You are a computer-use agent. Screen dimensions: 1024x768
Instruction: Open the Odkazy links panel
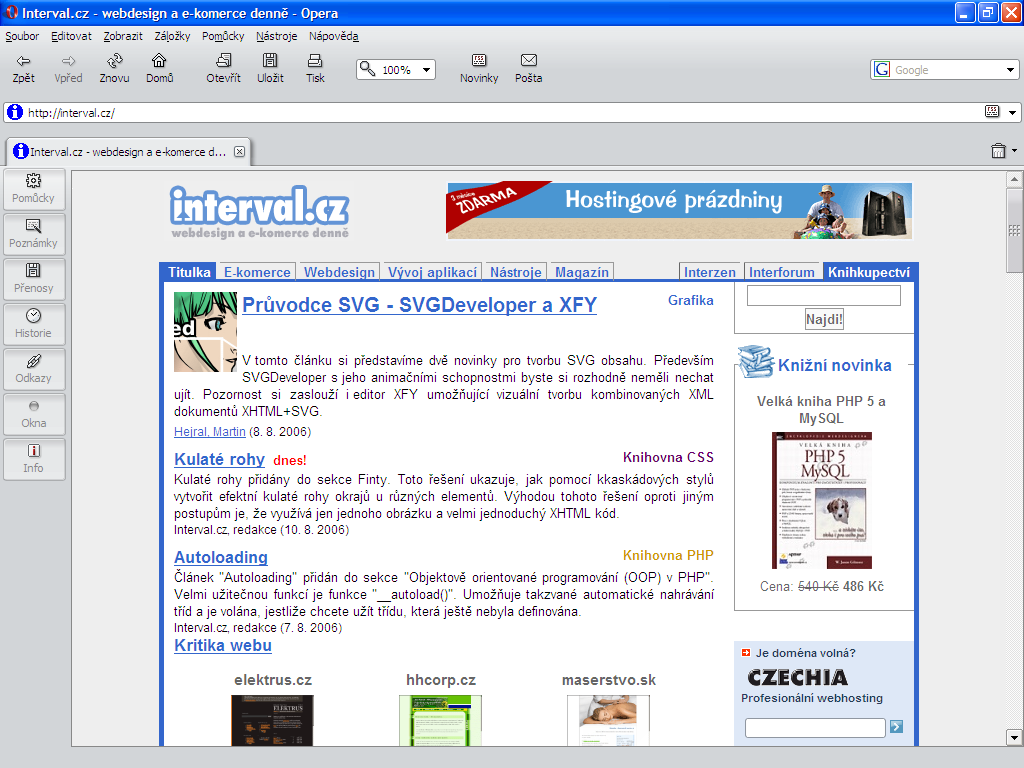(34, 369)
